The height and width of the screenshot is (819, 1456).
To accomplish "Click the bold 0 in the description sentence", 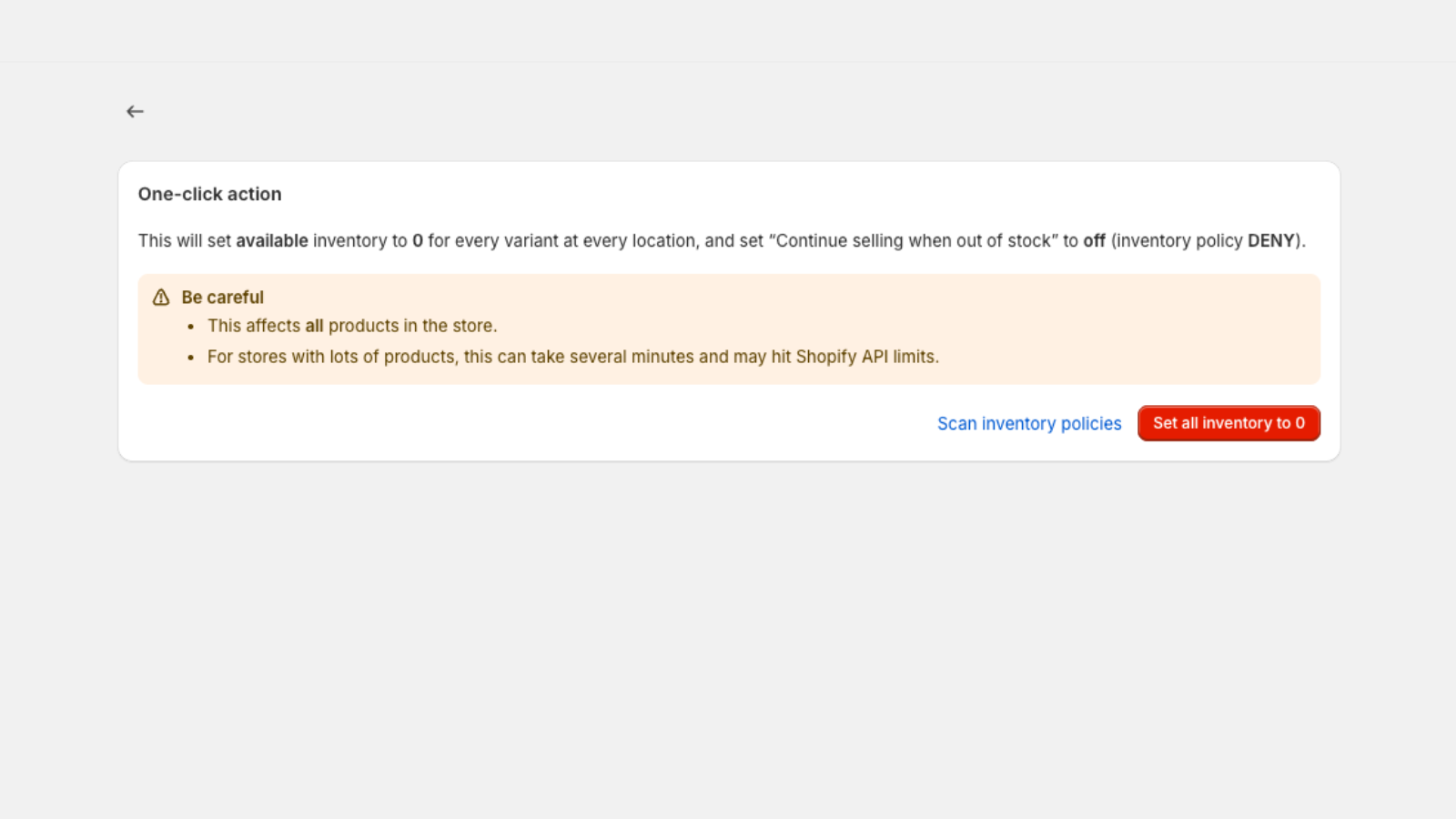I will [x=418, y=241].
